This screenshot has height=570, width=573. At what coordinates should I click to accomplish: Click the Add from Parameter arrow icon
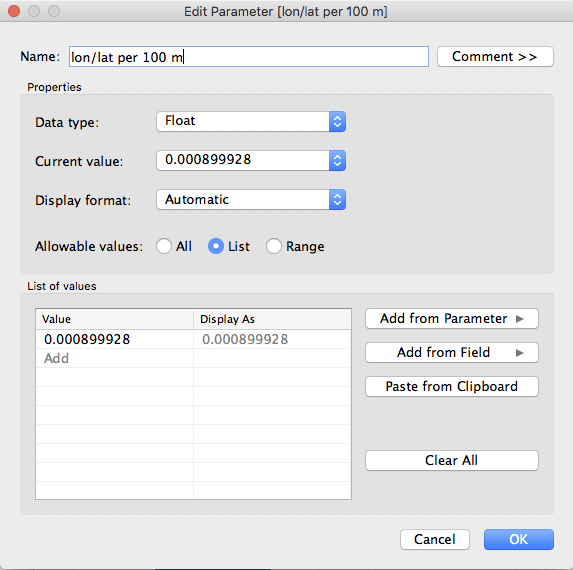(520, 319)
